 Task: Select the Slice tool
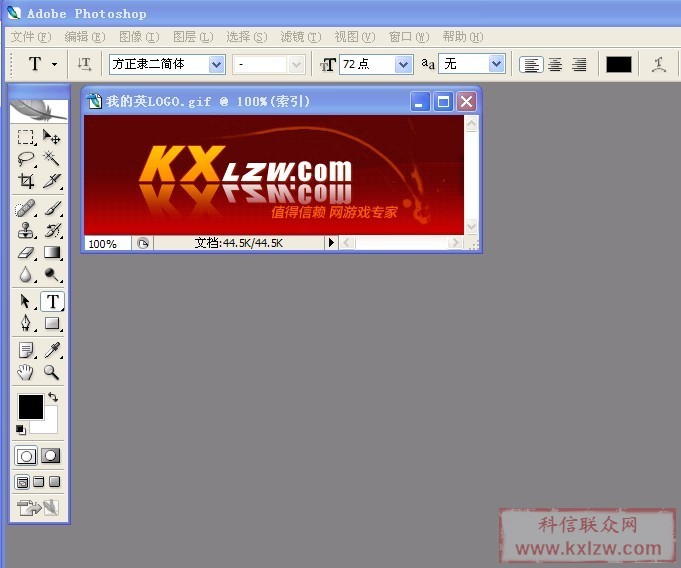pos(52,181)
